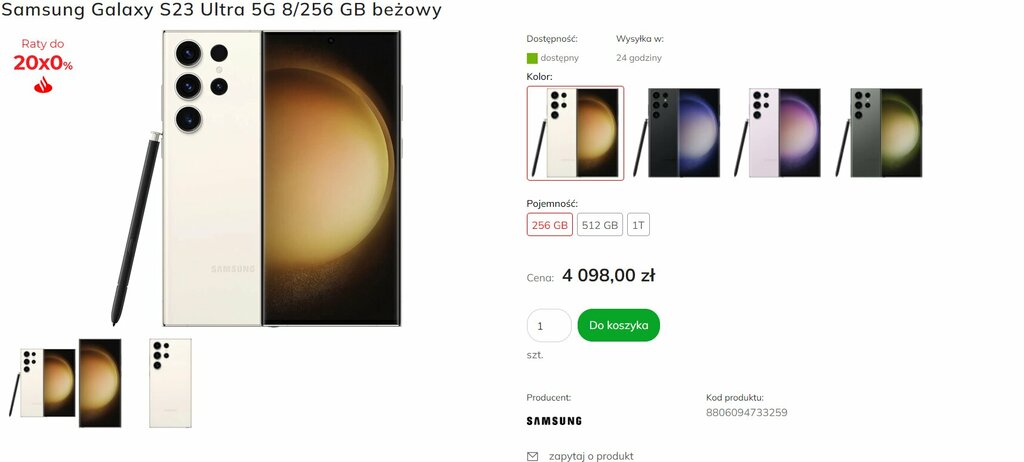Screen dimensions: 1024x462
Task: Click the Raty do 20x0% badge
Action: pyautogui.click(x=43, y=65)
